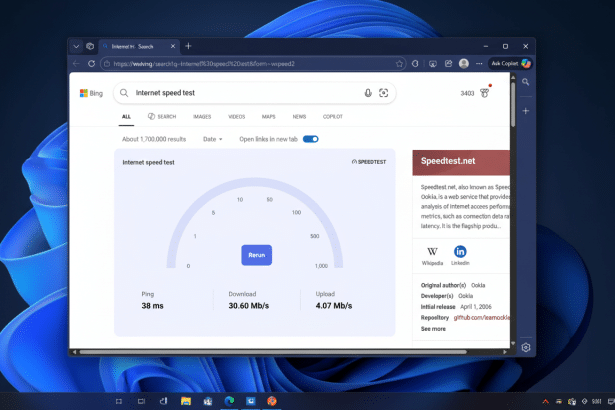The height and width of the screenshot is (410, 615).
Task: Switch to the NEWS tab
Action: coord(299,117)
